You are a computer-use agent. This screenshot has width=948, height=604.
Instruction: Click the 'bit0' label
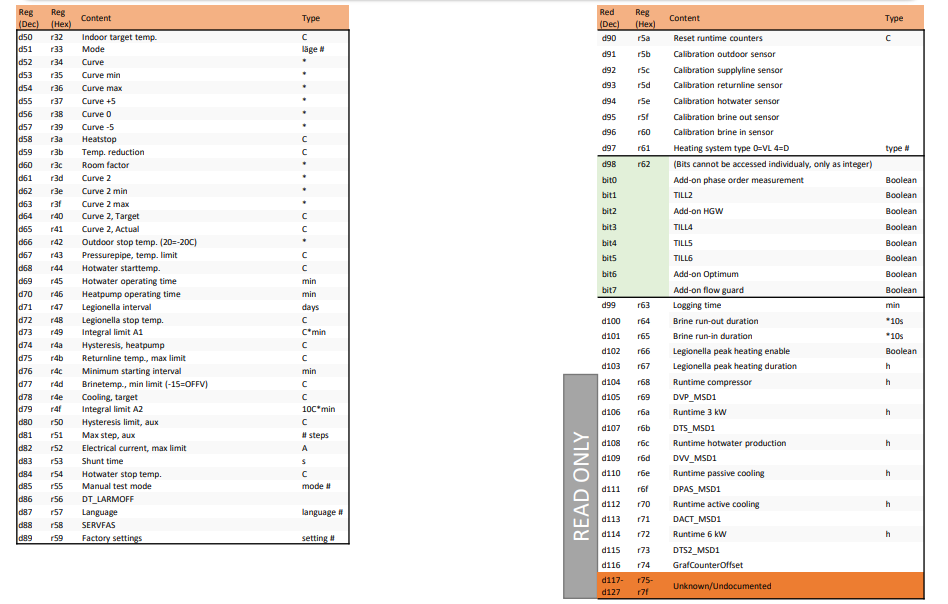[609, 180]
